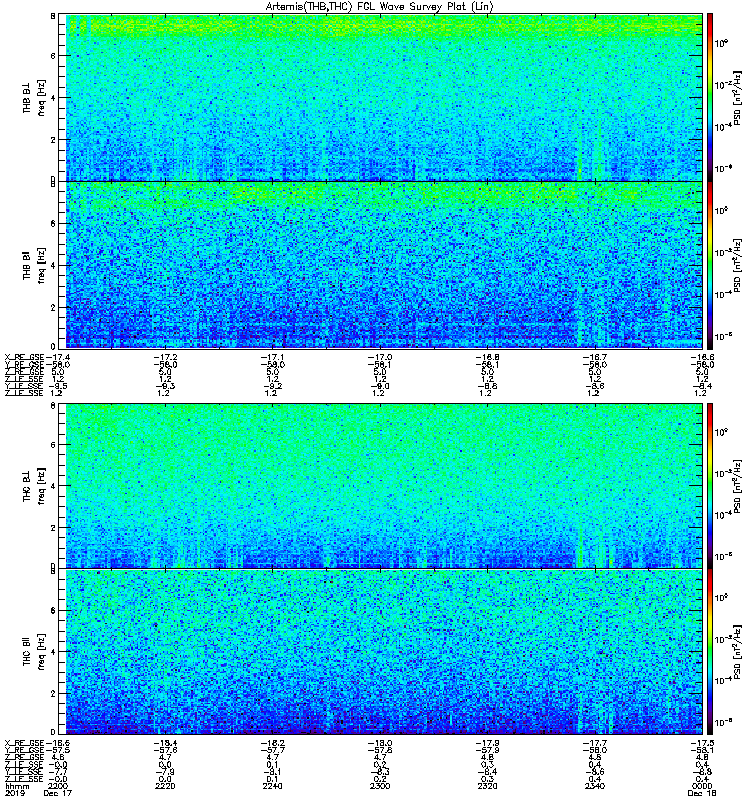Click the 2220 time tick label

point(165,786)
